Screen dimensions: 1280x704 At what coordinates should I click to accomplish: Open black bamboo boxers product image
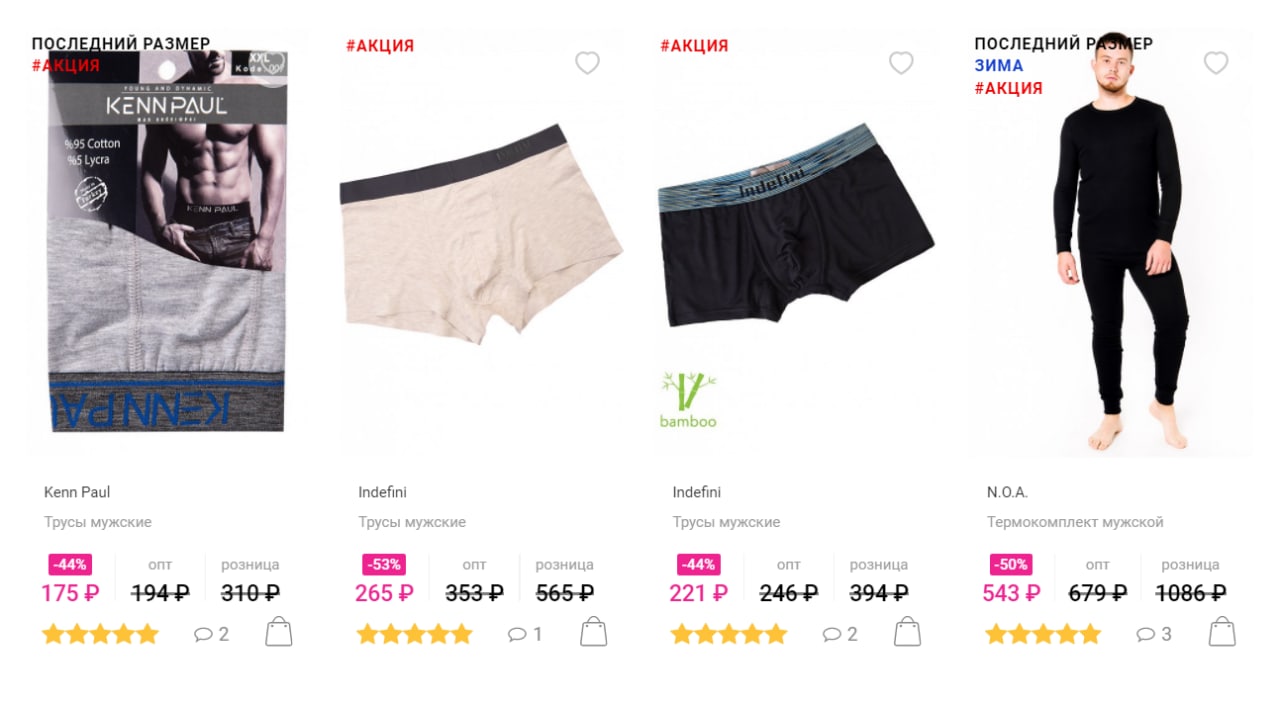pos(796,226)
